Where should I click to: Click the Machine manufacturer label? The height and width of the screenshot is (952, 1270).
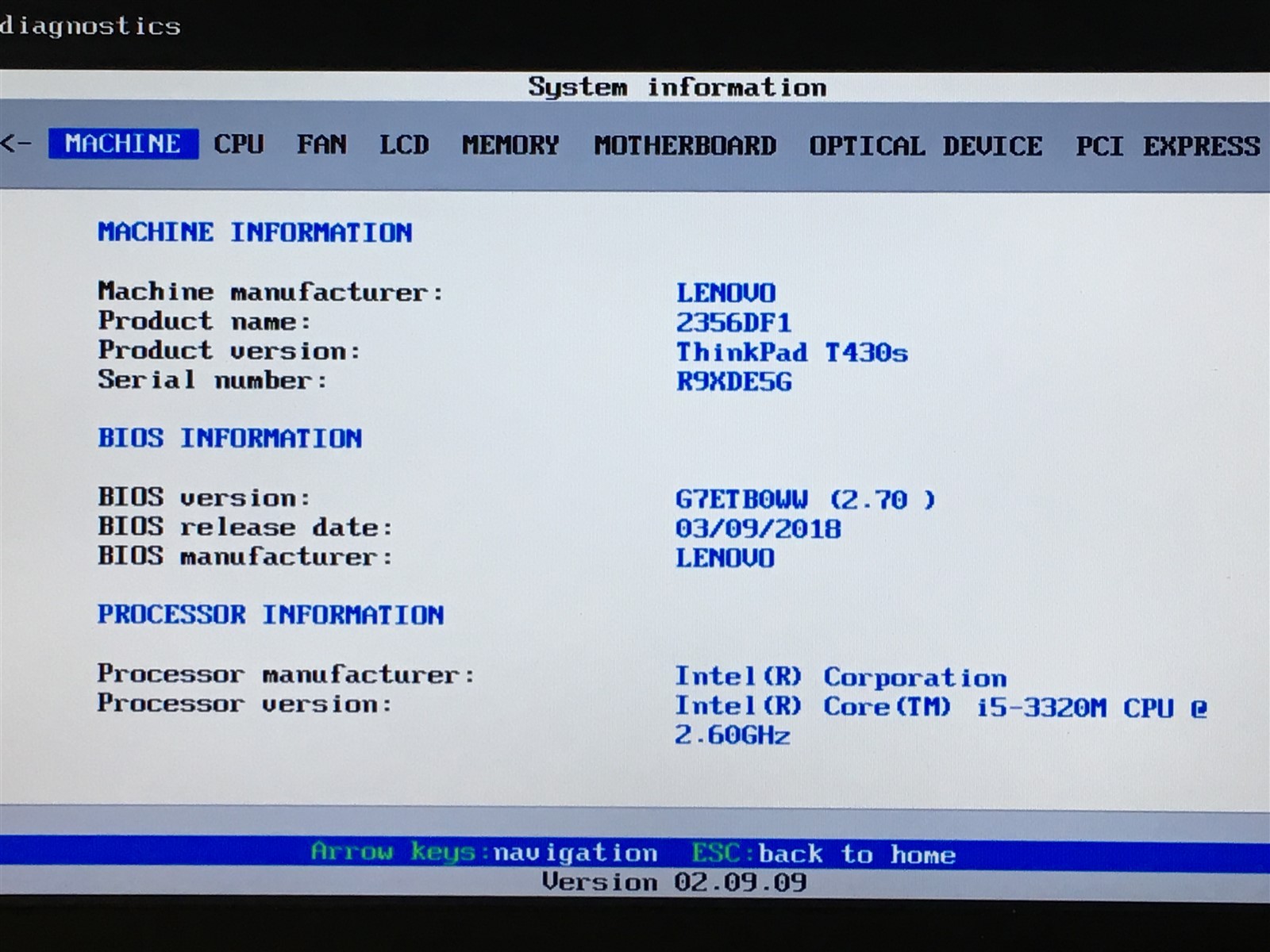pos(271,292)
